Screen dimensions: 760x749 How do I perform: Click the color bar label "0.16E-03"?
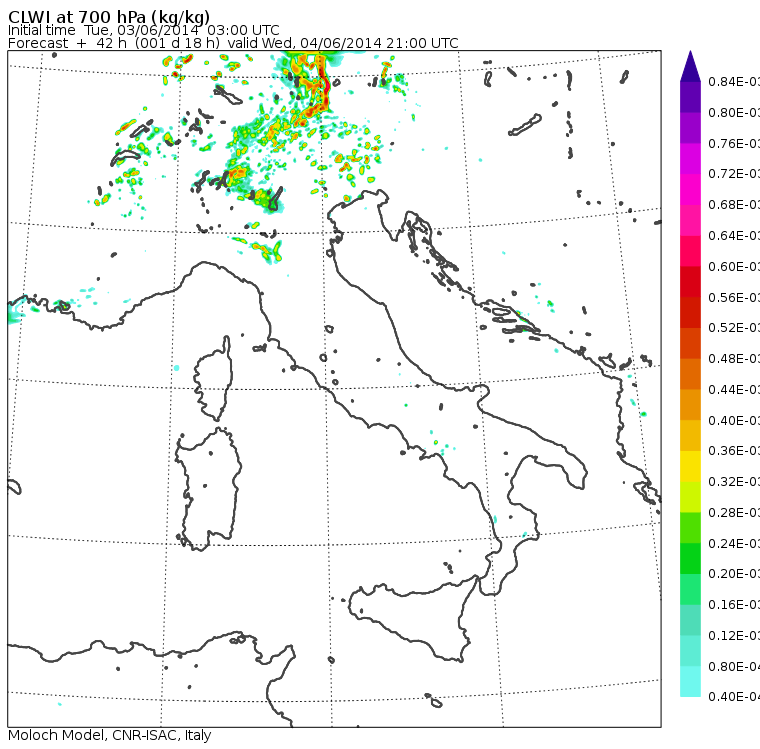(734, 605)
